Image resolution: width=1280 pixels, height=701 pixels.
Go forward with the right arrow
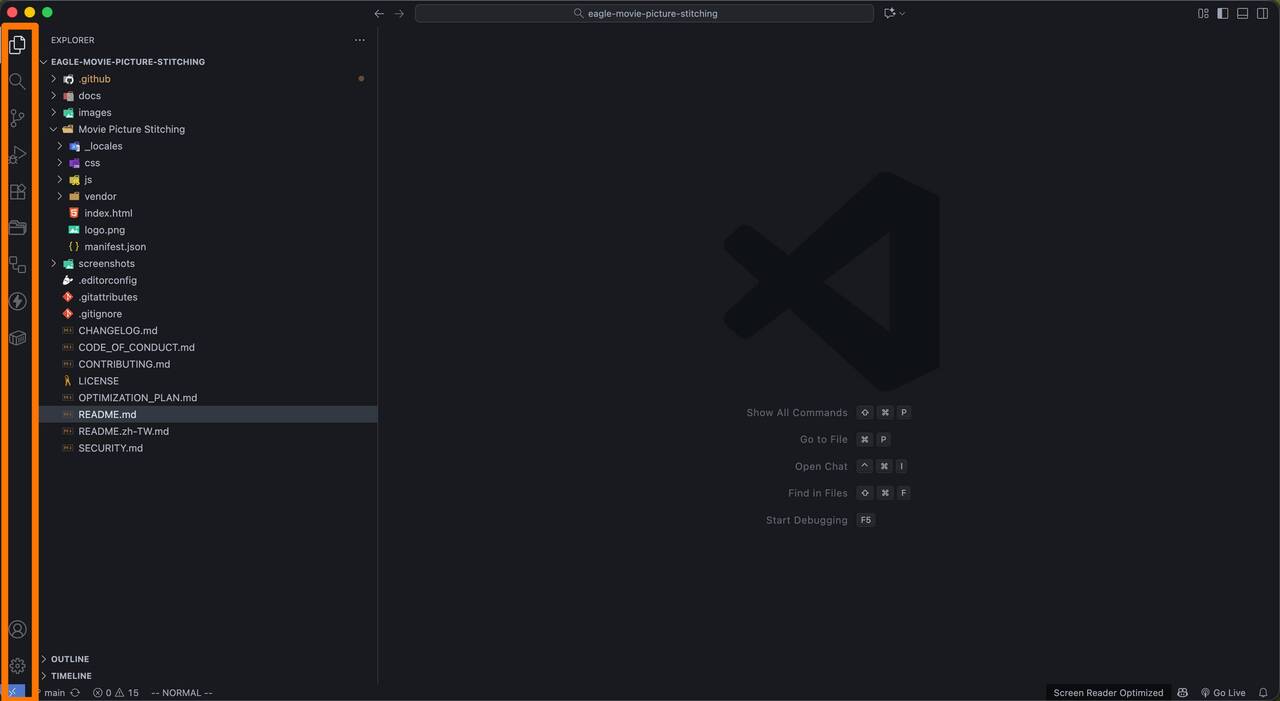(x=399, y=13)
